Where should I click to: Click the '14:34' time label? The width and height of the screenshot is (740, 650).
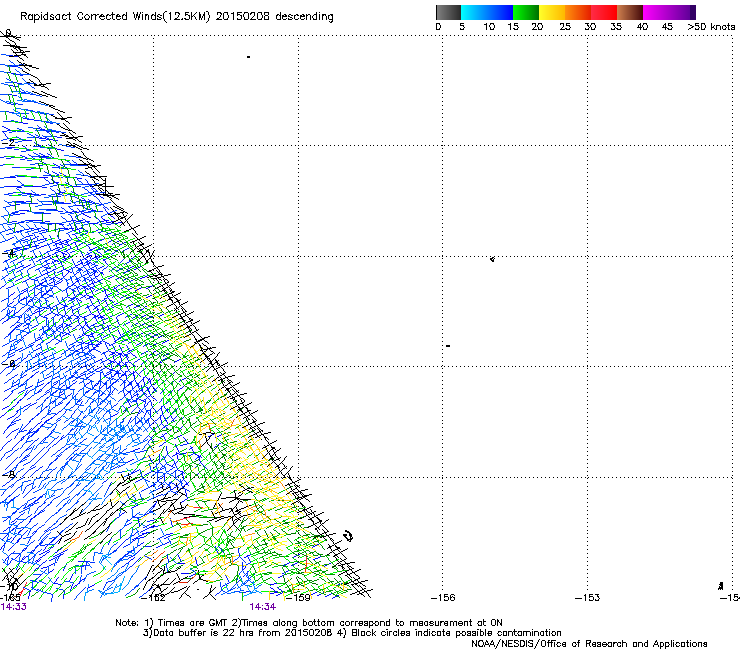click(262, 607)
